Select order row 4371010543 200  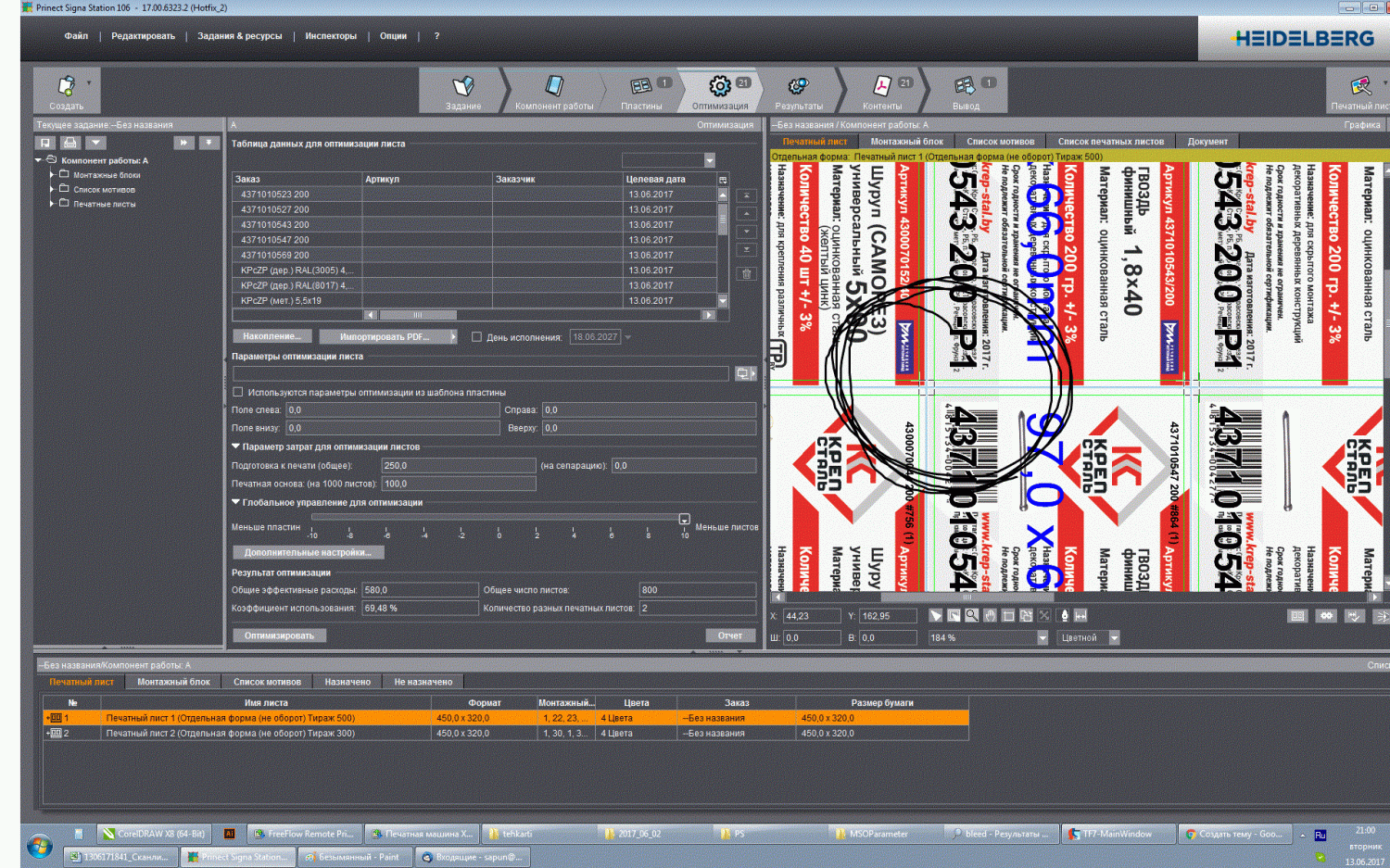point(474,224)
